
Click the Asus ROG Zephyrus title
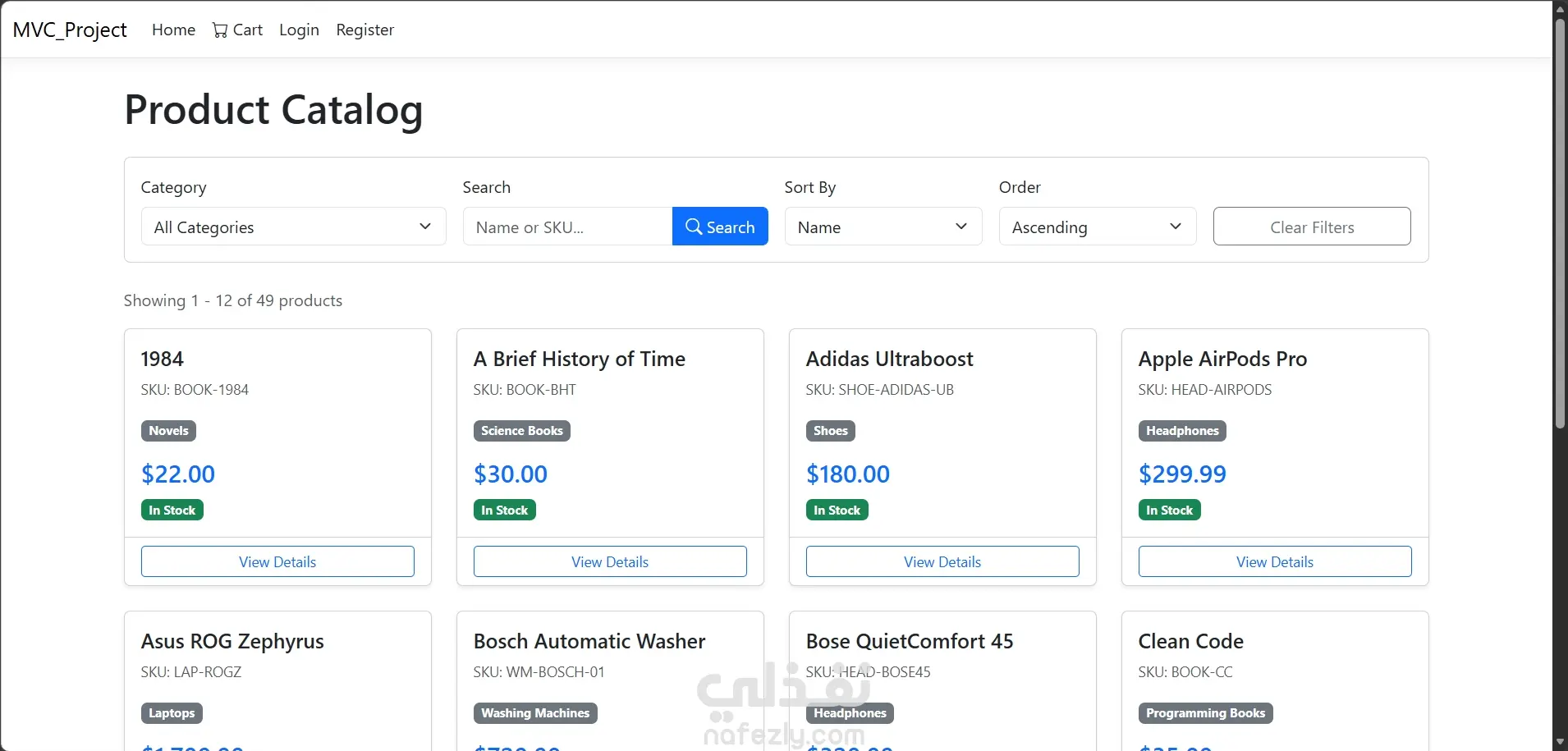[x=232, y=642]
